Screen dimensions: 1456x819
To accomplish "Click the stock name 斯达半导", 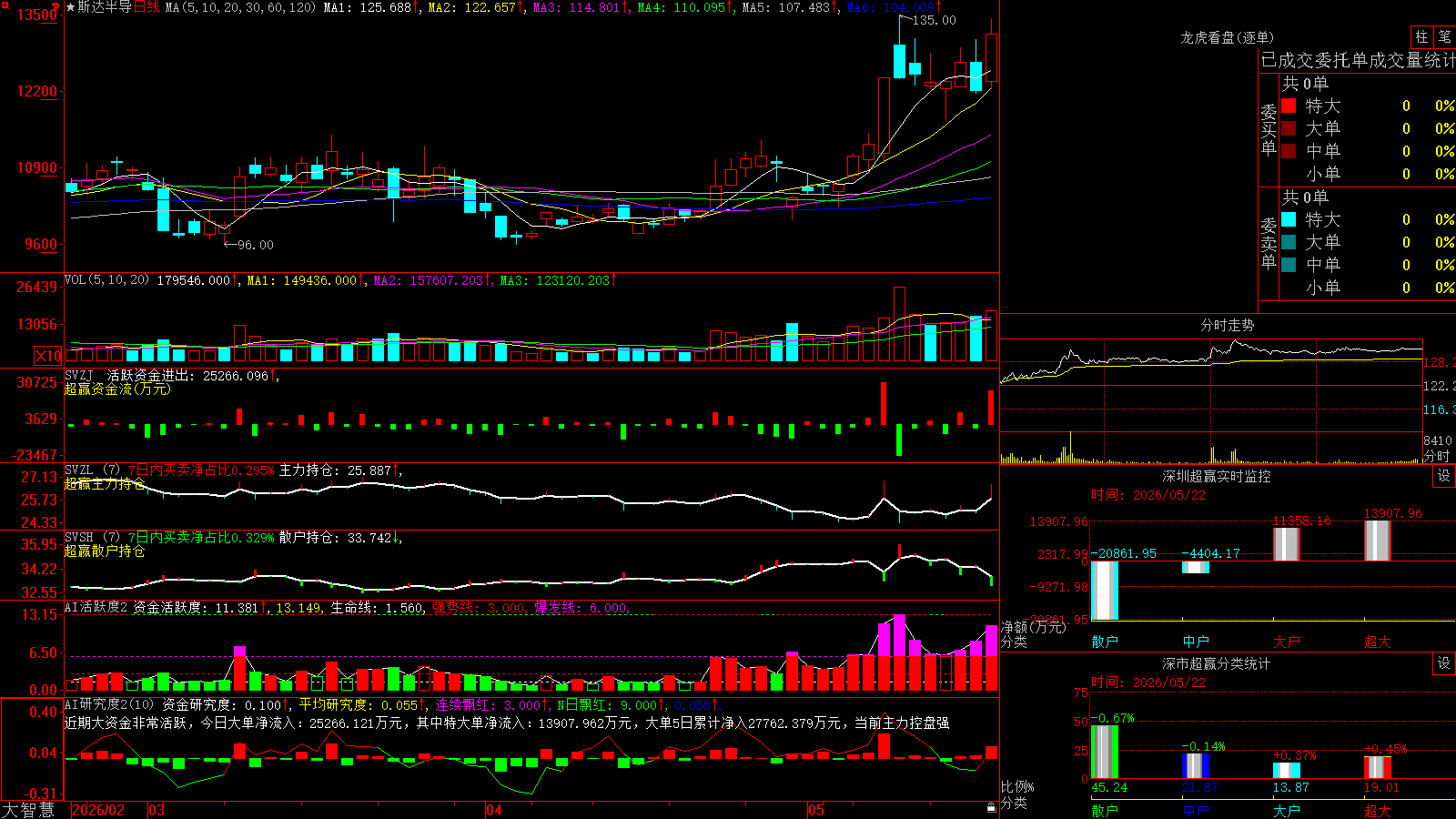I will [x=105, y=7].
